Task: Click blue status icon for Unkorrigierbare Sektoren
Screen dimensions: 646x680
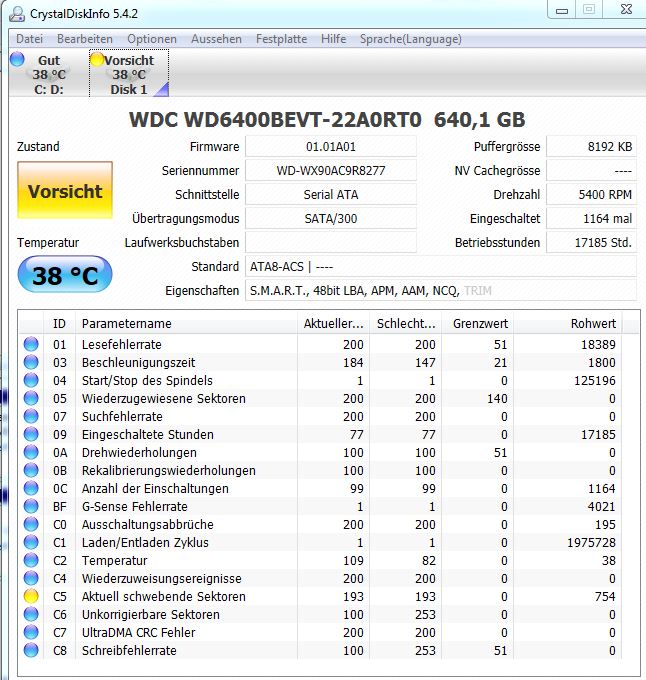Action: pyautogui.click(x=31, y=614)
